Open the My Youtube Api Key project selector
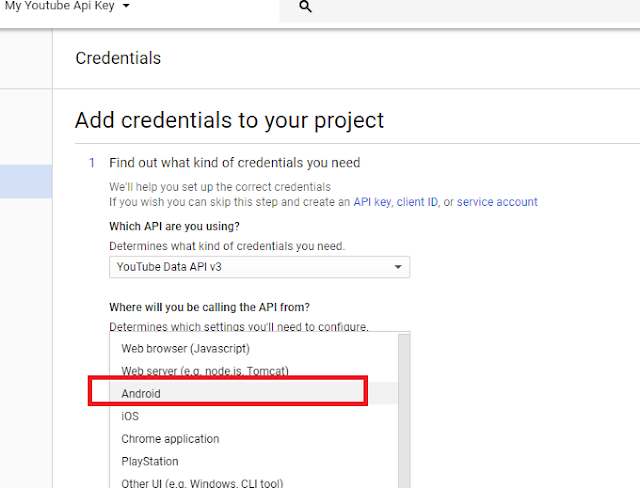 tap(68, 6)
